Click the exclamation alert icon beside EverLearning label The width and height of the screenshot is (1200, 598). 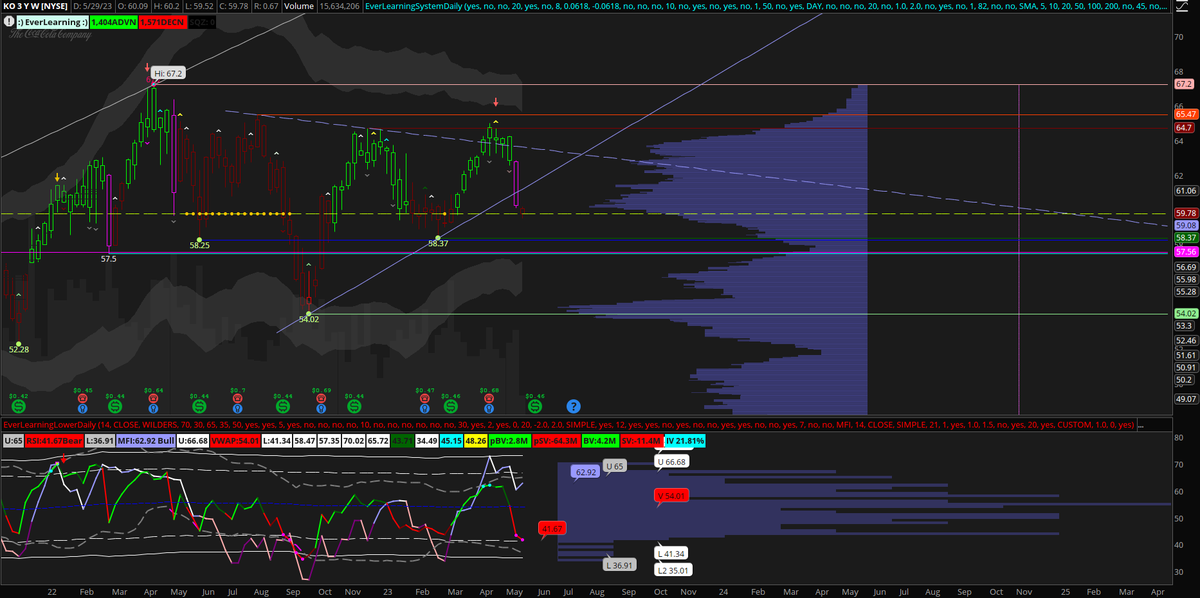(8, 22)
